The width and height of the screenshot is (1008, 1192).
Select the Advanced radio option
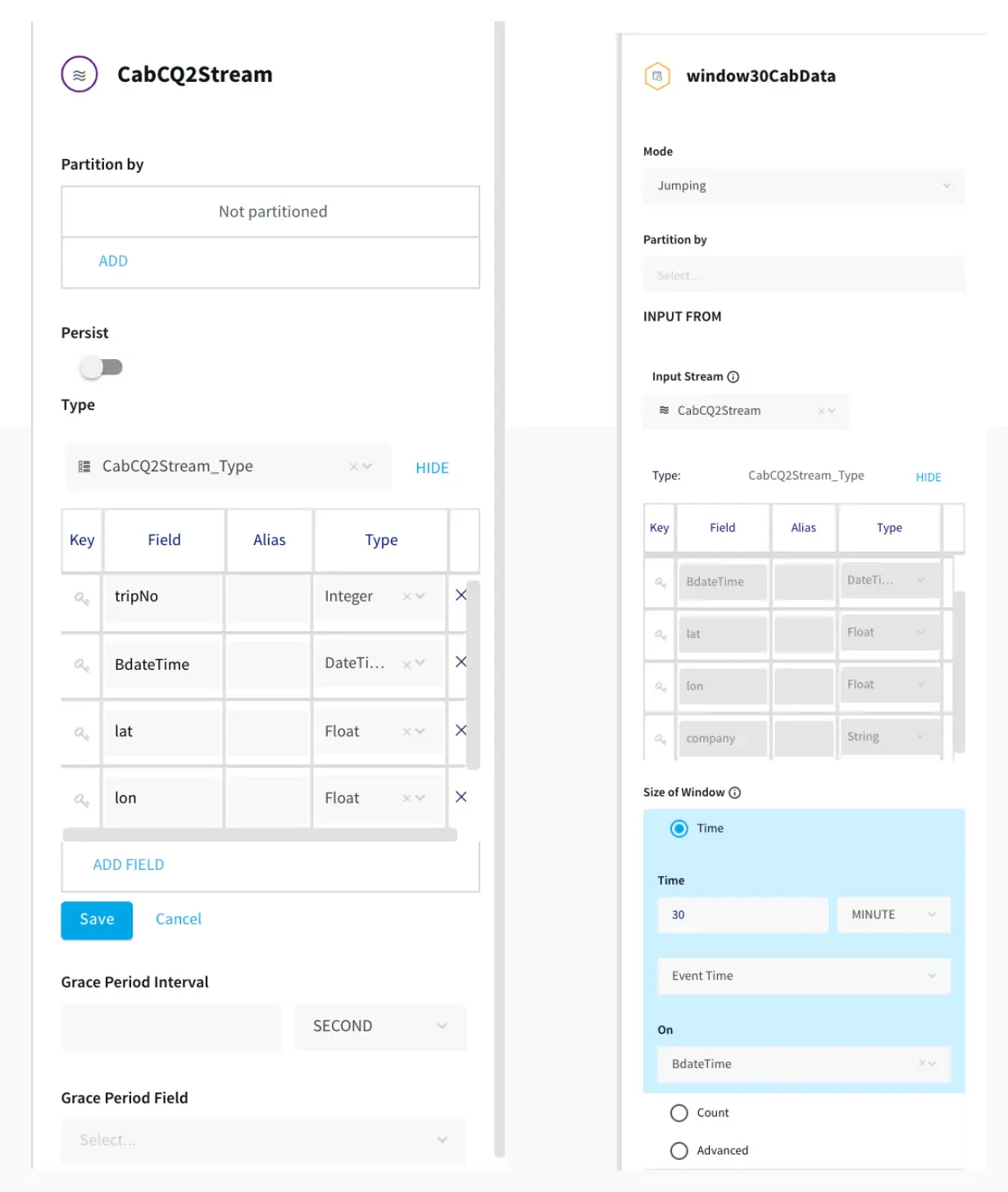[x=679, y=1151]
